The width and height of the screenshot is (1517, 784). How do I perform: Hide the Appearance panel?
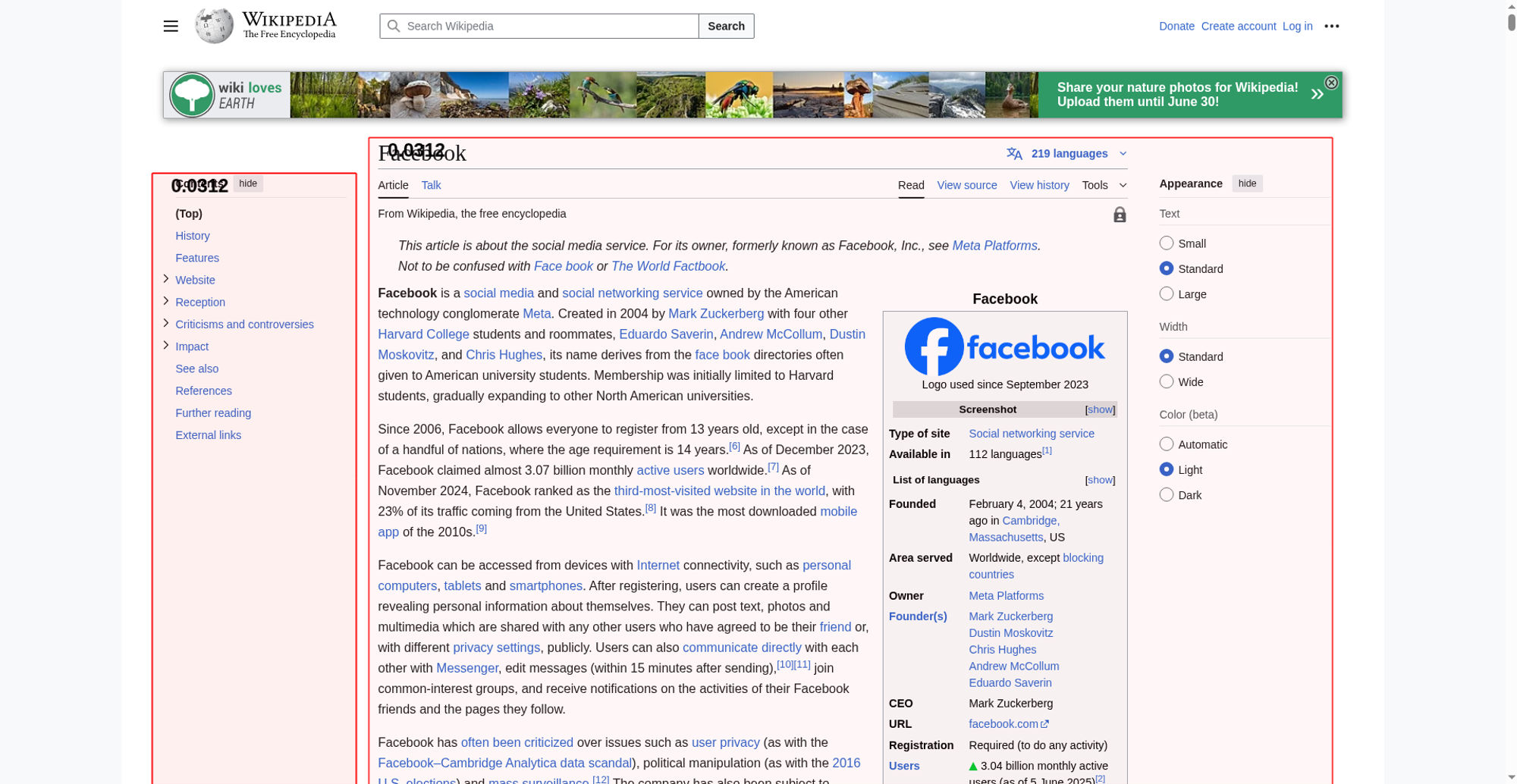(x=1247, y=183)
